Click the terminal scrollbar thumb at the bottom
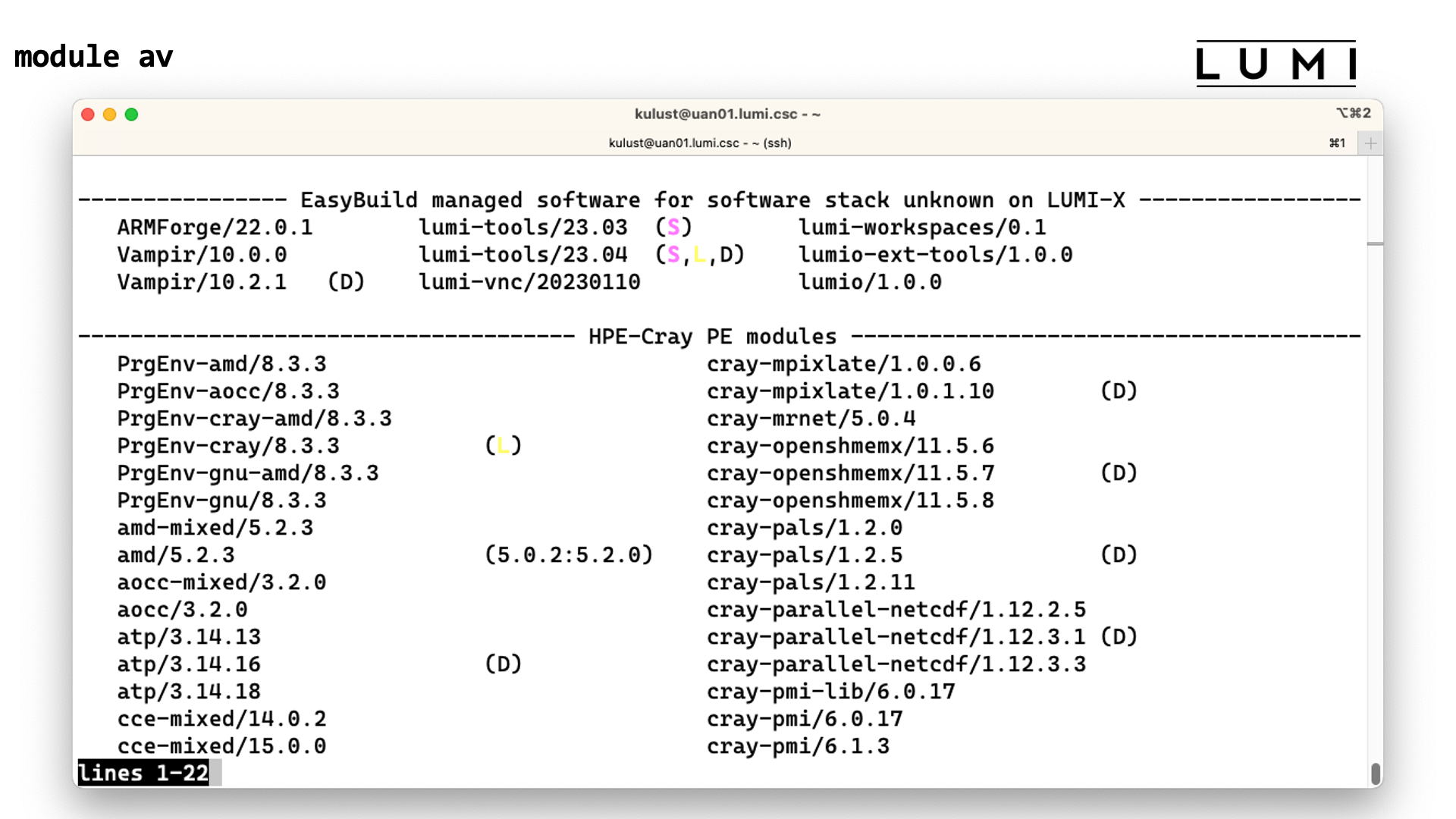The image size is (1456, 819). pos(1375,774)
